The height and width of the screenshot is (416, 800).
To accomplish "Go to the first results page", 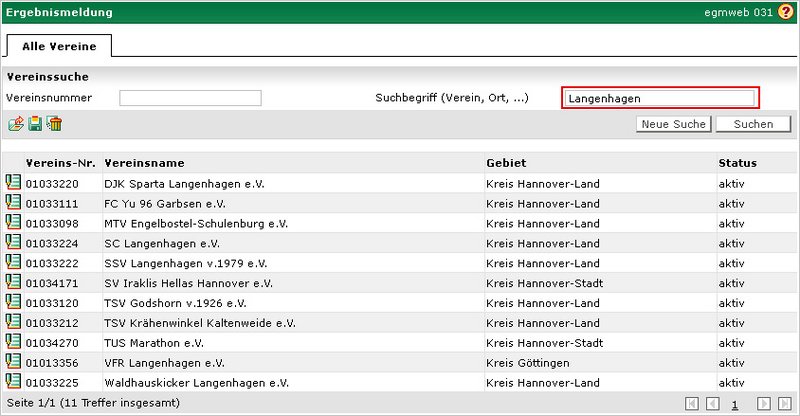I will tap(692, 404).
